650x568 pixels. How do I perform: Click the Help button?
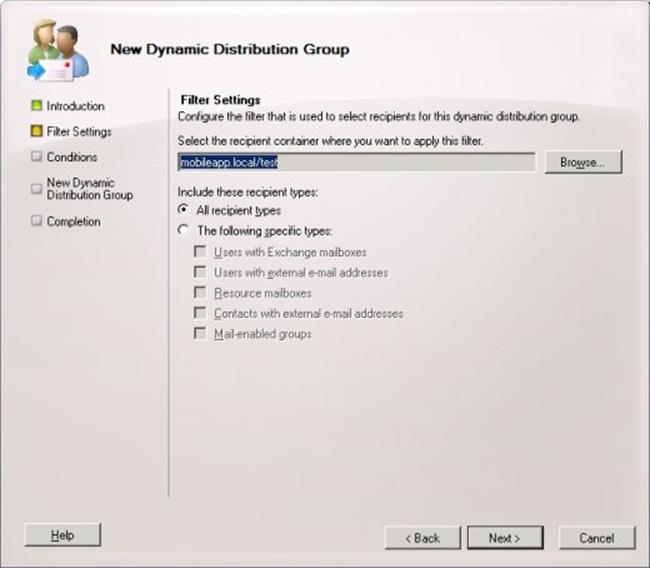63,535
